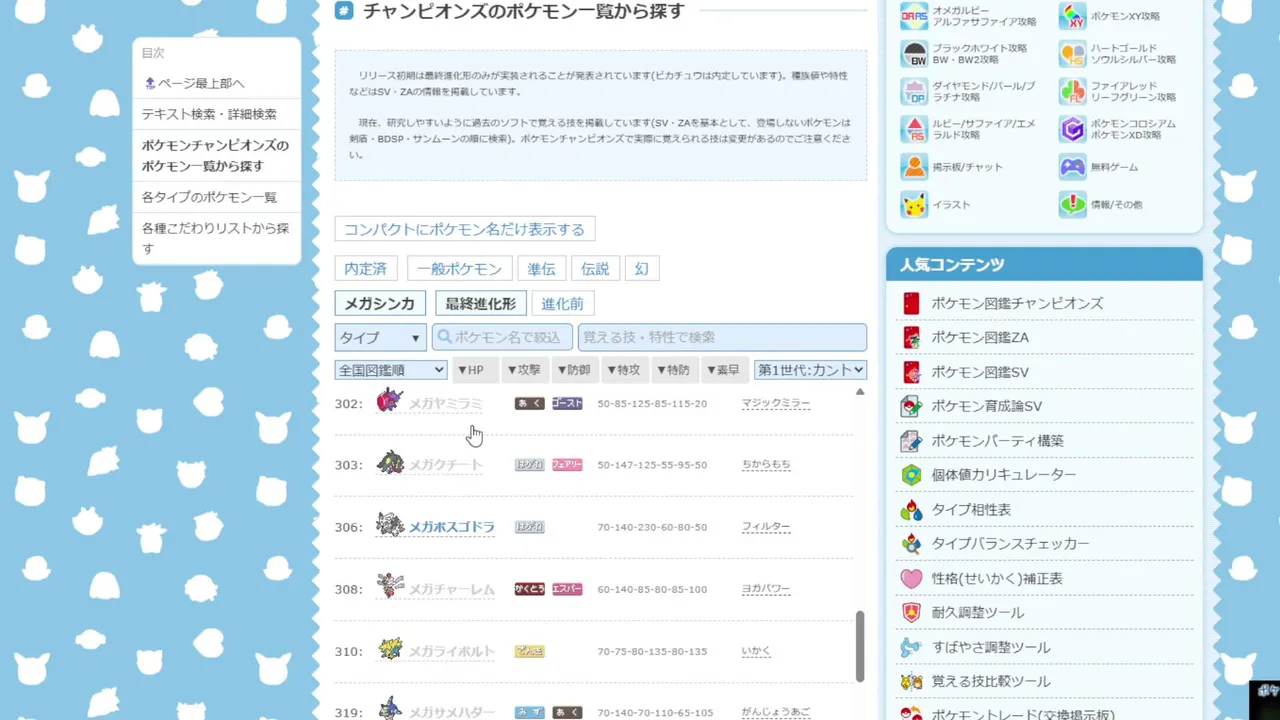This screenshot has height=720, width=1280.
Task: Click the list scroll-up arrow
Action: tap(860, 392)
